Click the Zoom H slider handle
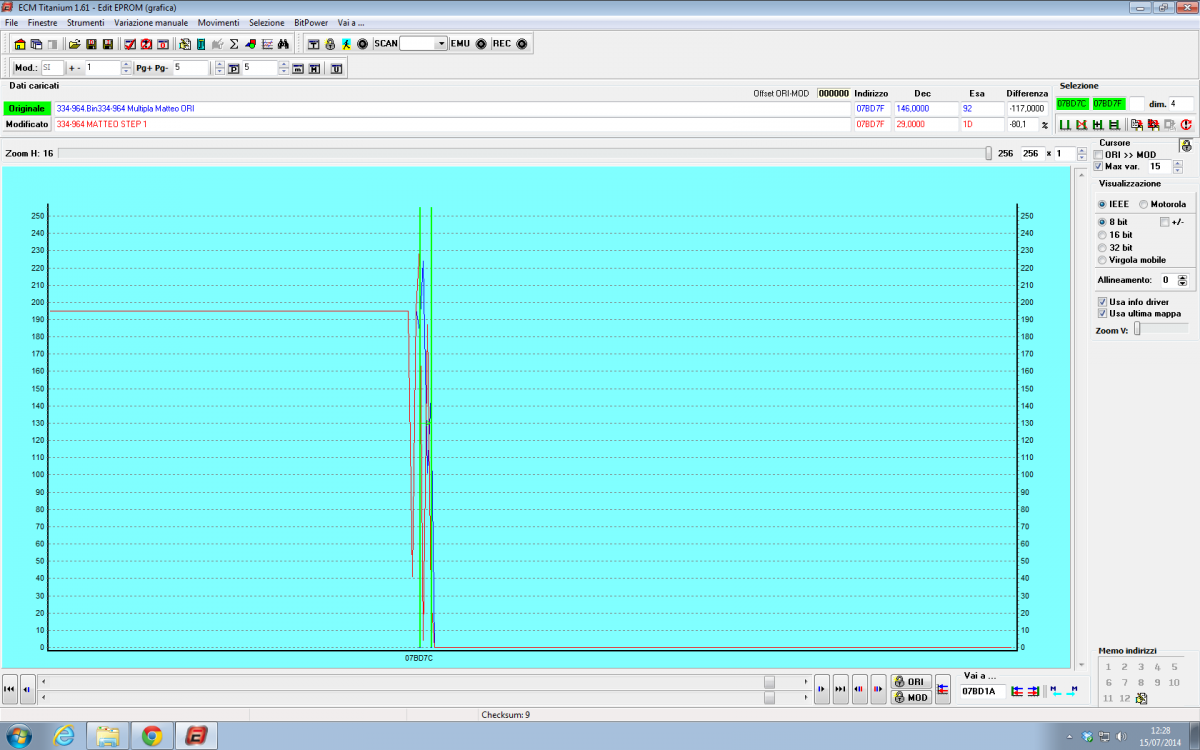 click(989, 153)
